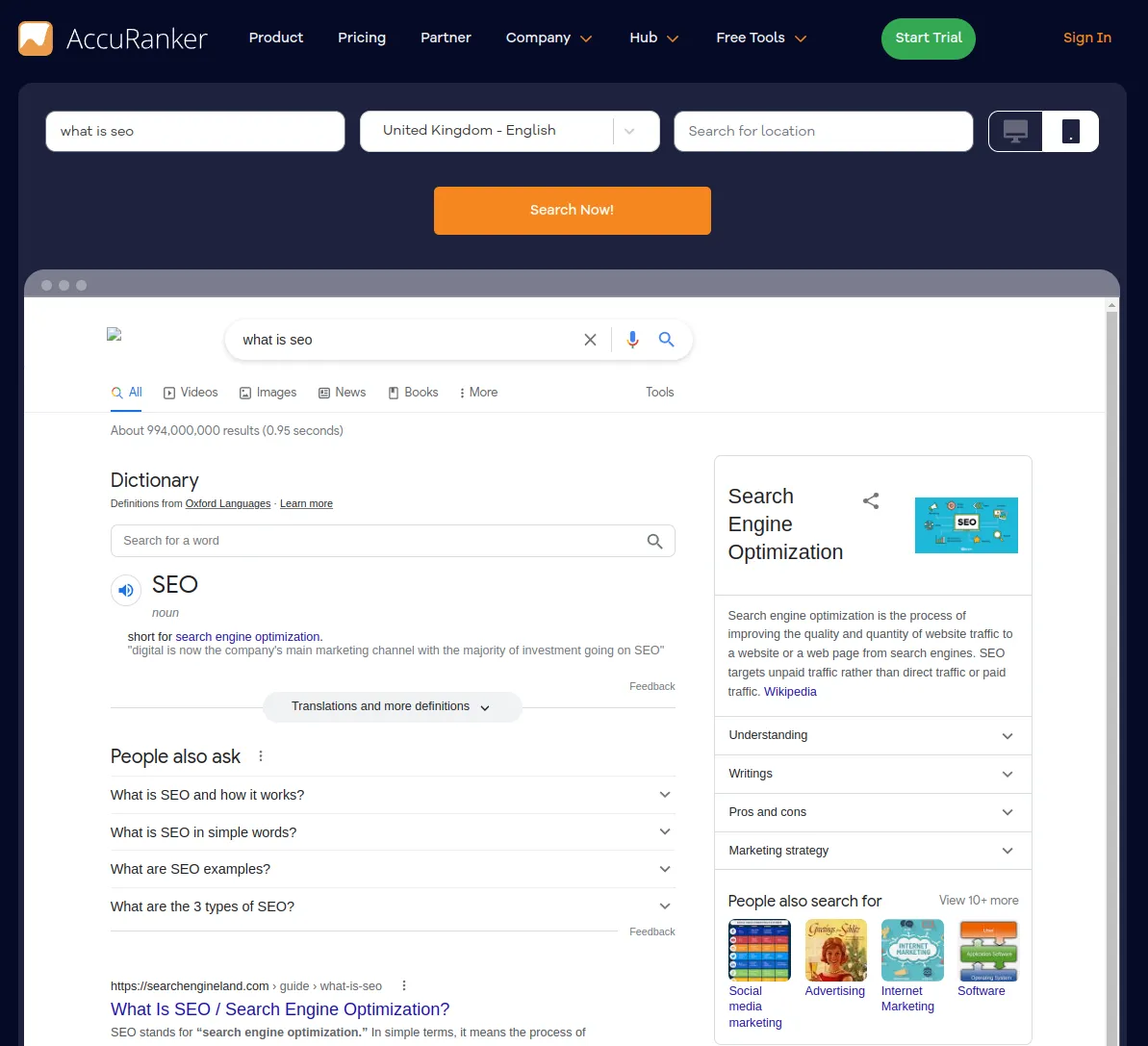
Task: Switch to mobile view toggle
Action: pyautogui.click(x=1070, y=132)
